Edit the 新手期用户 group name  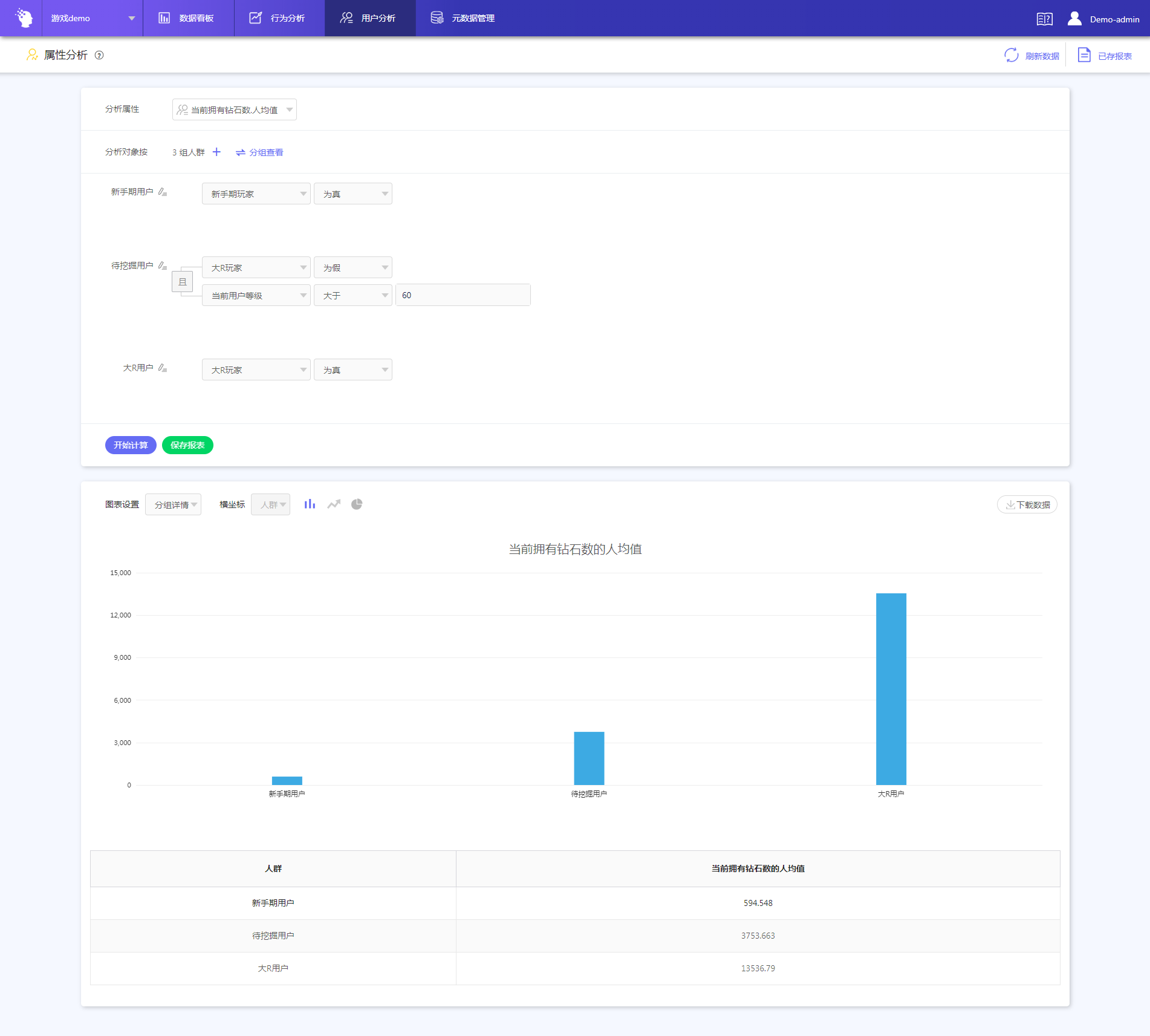coord(163,192)
